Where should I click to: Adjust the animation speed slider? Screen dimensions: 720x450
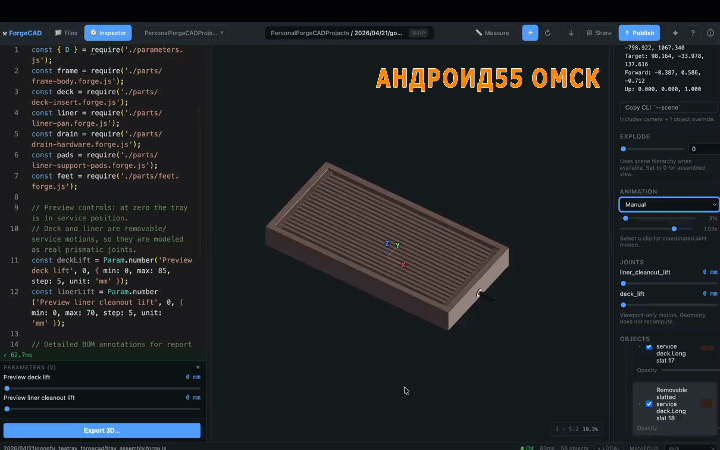click(656, 229)
